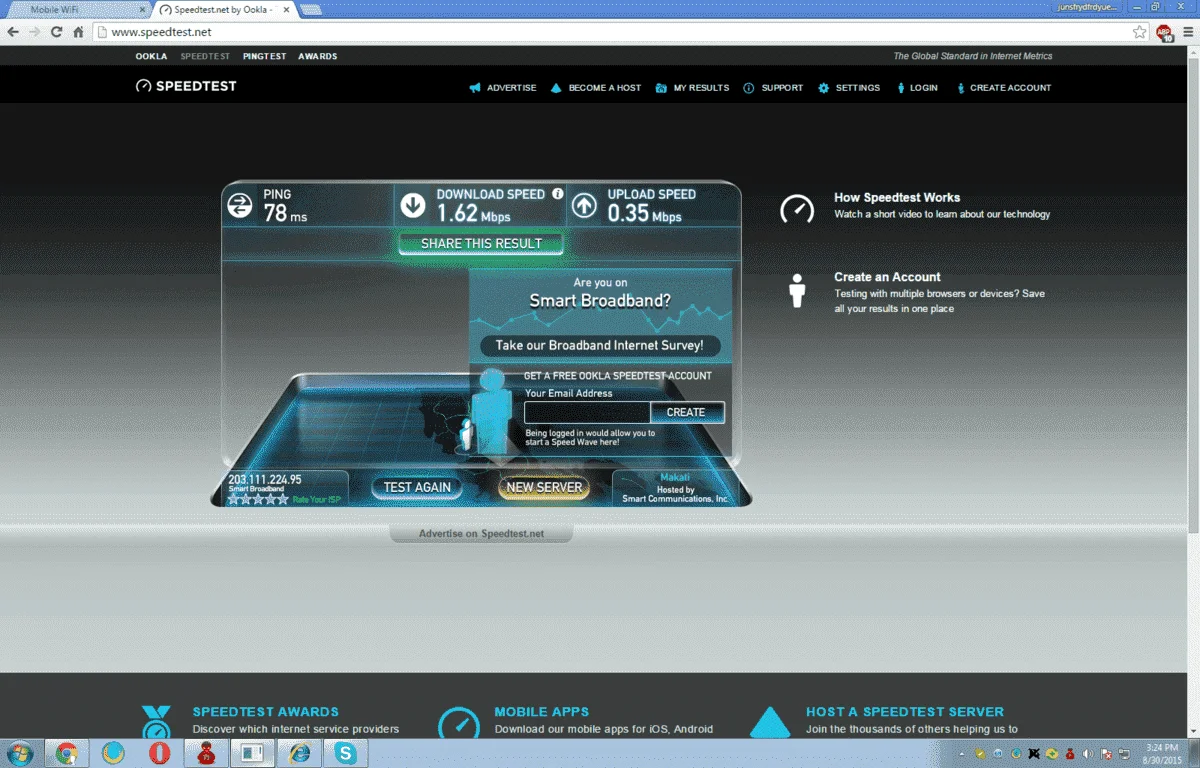Click the Speedtest Awards medal icon
Image resolution: width=1200 pixels, height=768 pixels.
pyautogui.click(x=156, y=722)
